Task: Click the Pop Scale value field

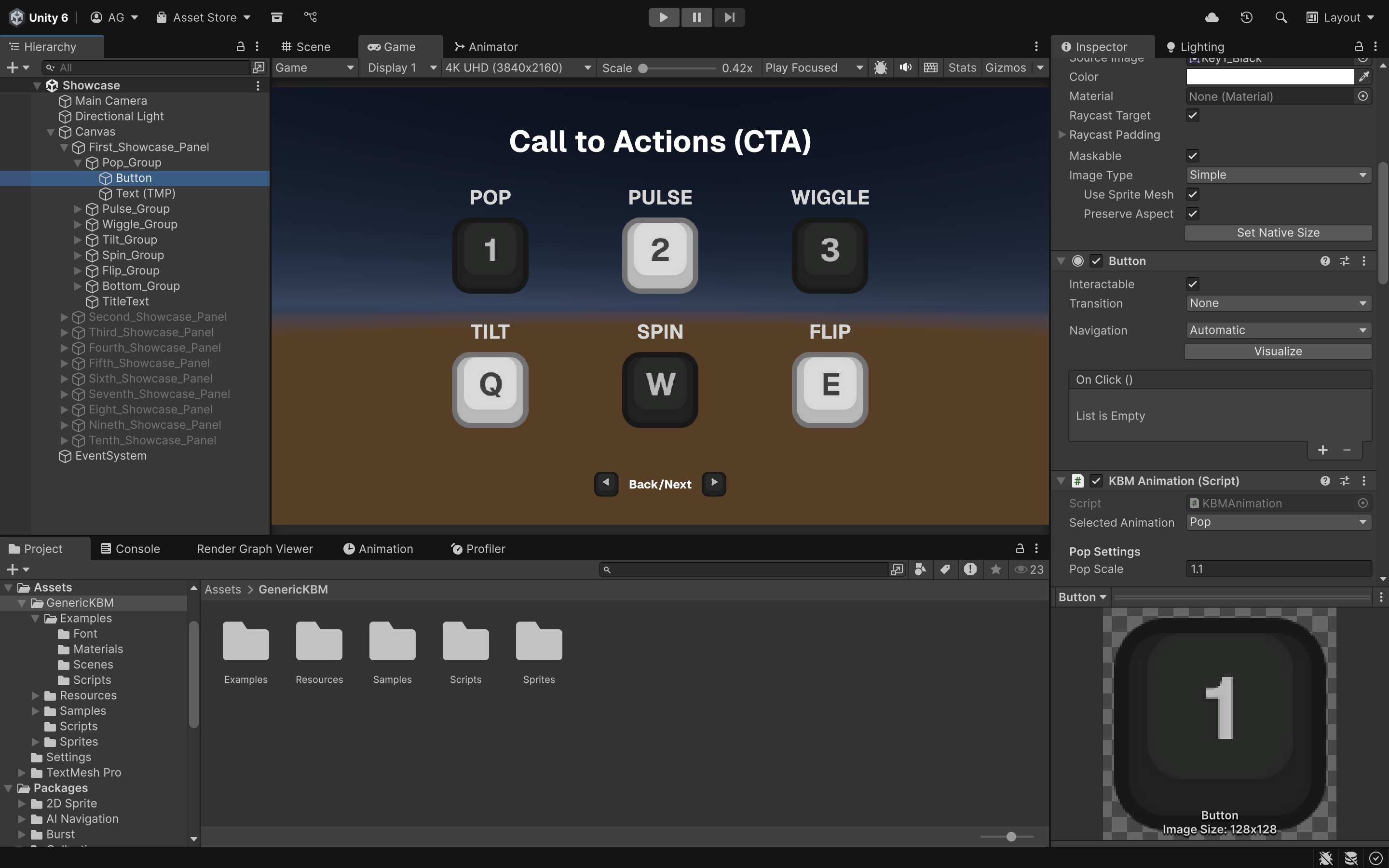Action: pyautogui.click(x=1278, y=569)
